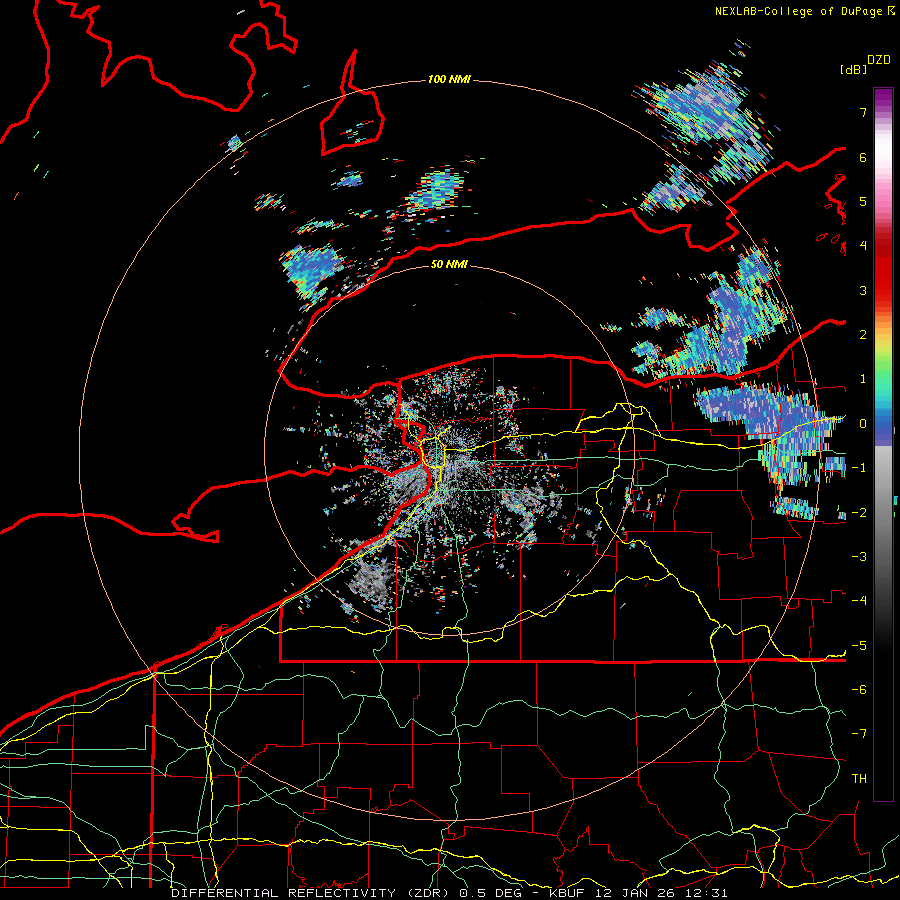
Task: Click the 4 dB tick label on the scale
Action: [863, 246]
